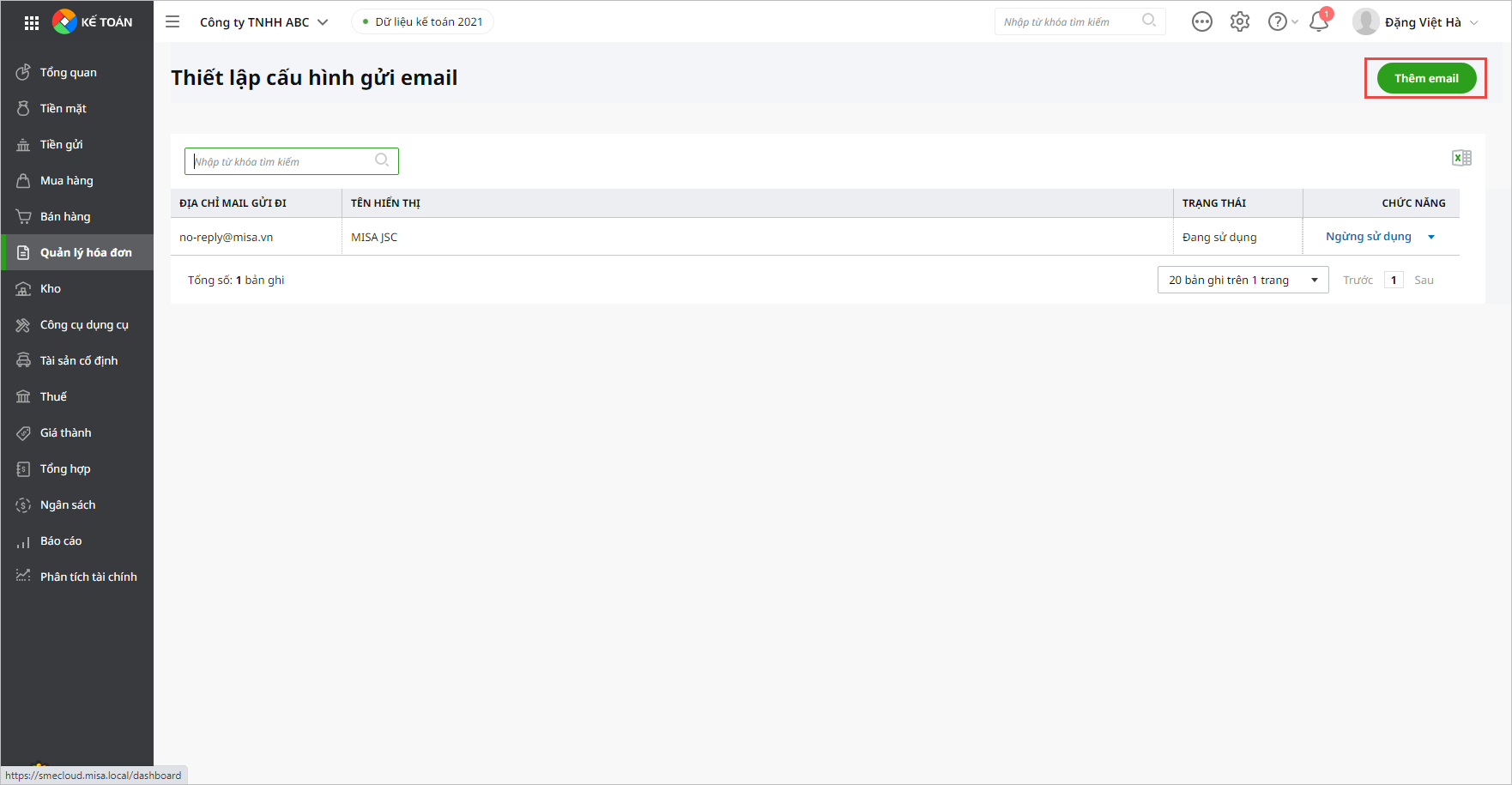Click the Sau next page link
Image resolution: width=1512 pixels, height=785 pixels.
pyautogui.click(x=1424, y=281)
